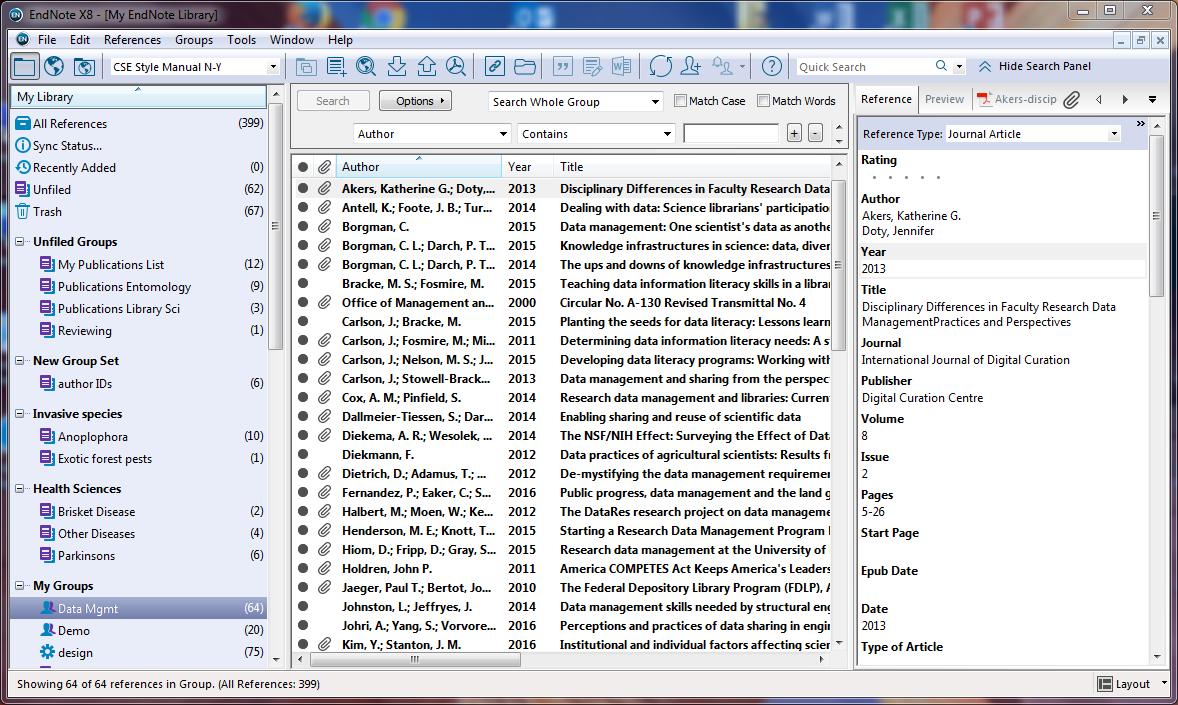This screenshot has width=1178, height=705.
Task: Click the reference list vertical scrollbar
Action: click(x=838, y=265)
